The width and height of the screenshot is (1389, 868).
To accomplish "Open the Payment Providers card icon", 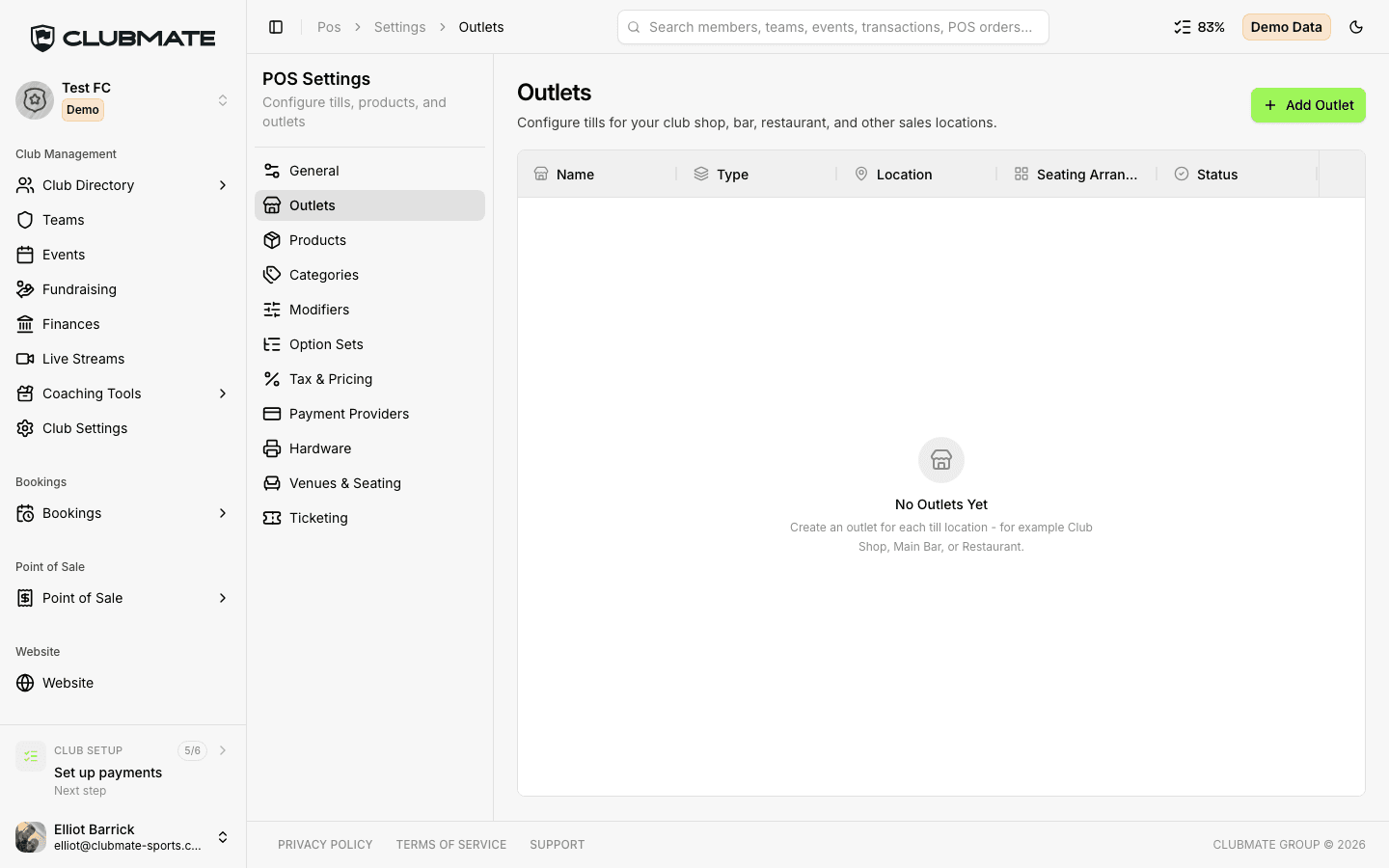I will coord(272,414).
